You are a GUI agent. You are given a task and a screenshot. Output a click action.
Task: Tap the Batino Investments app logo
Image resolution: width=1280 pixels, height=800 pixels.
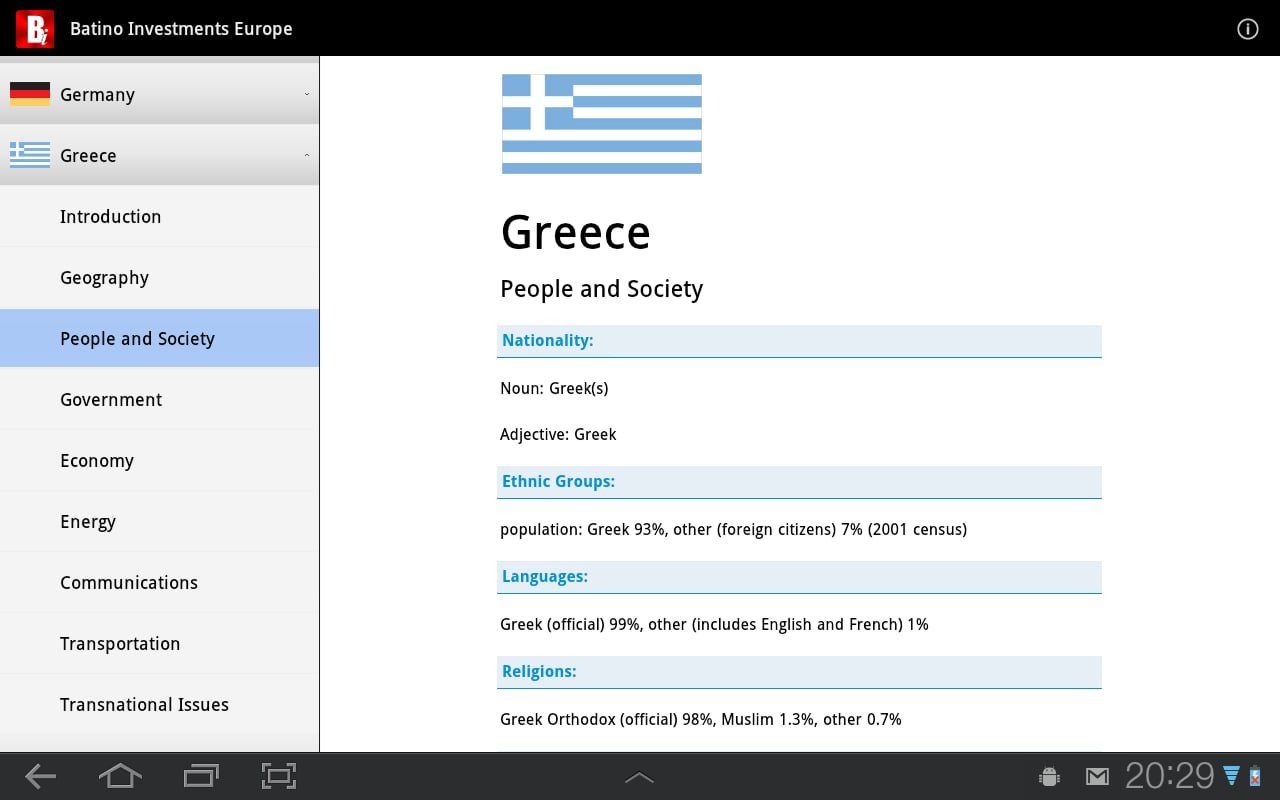click(x=34, y=28)
